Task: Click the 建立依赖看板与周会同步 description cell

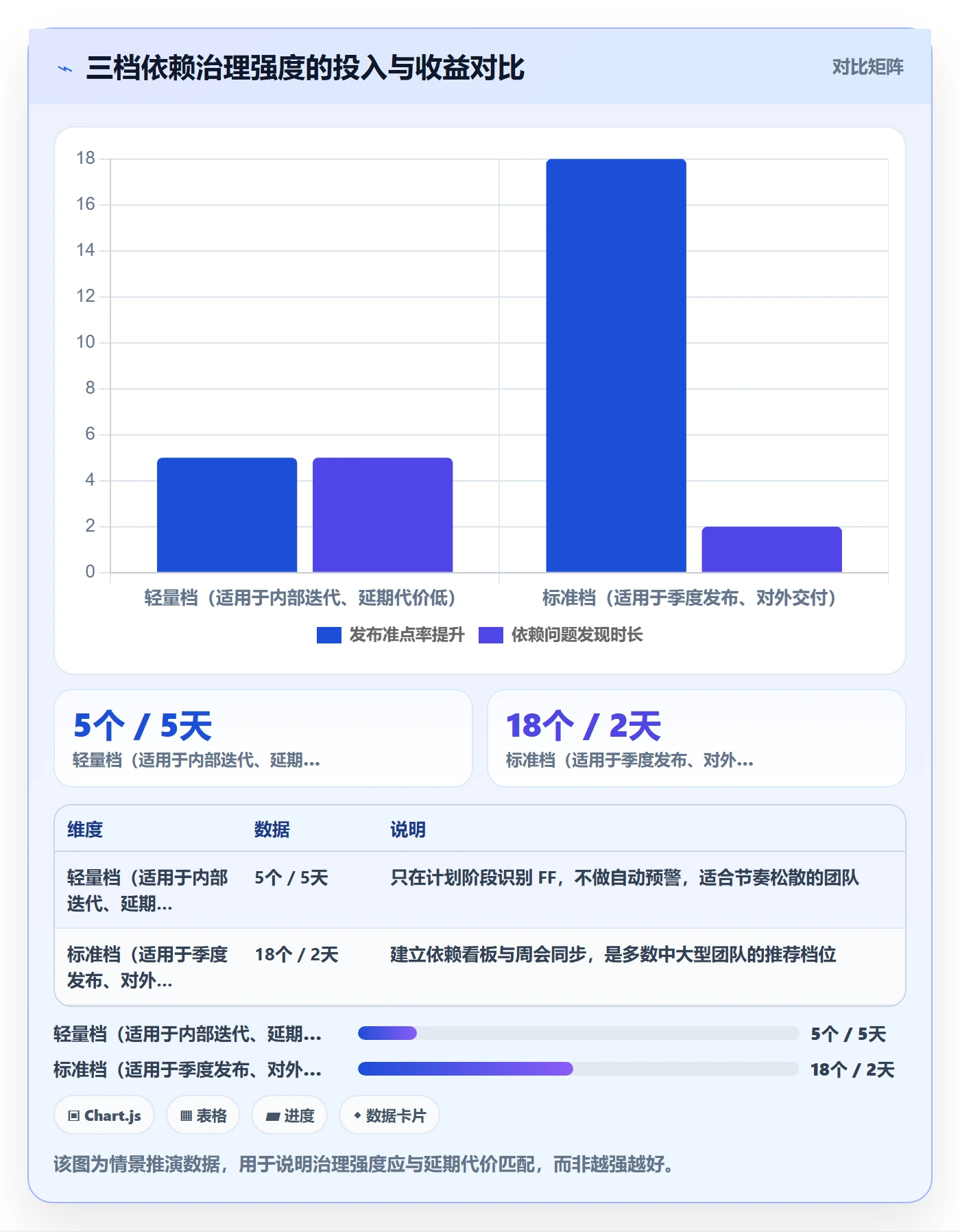Action: click(613, 955)
